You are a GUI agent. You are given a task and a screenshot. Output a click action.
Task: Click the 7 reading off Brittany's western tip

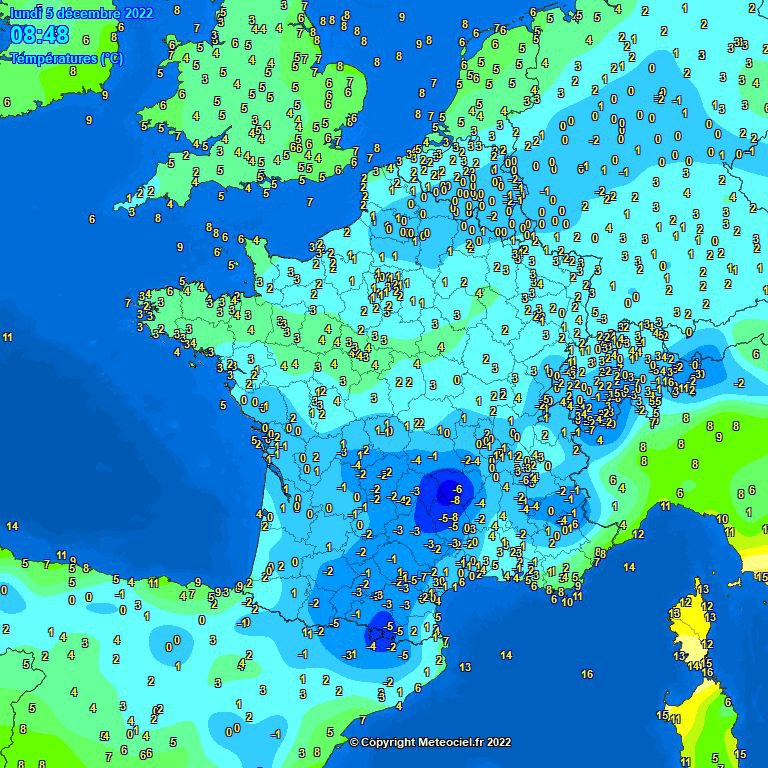(128, 300)
